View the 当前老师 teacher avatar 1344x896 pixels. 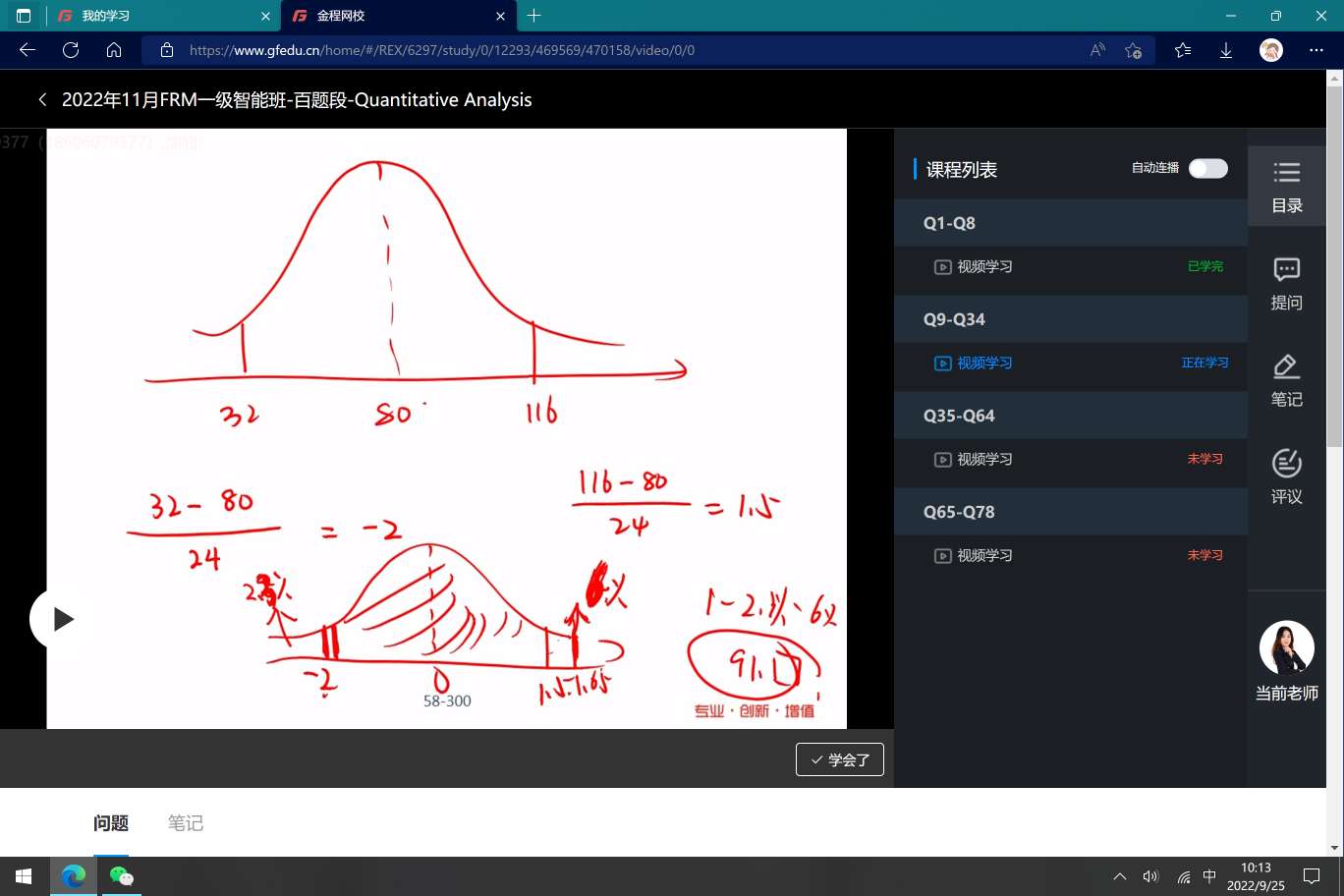click(x=1286, y=648)
